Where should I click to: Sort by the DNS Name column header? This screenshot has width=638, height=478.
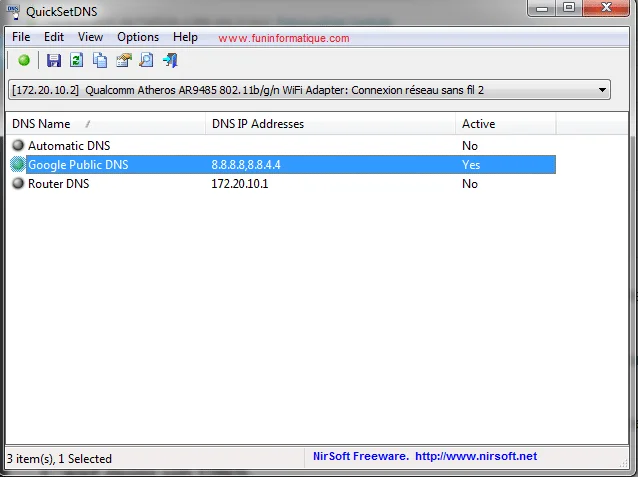(106, 124)
